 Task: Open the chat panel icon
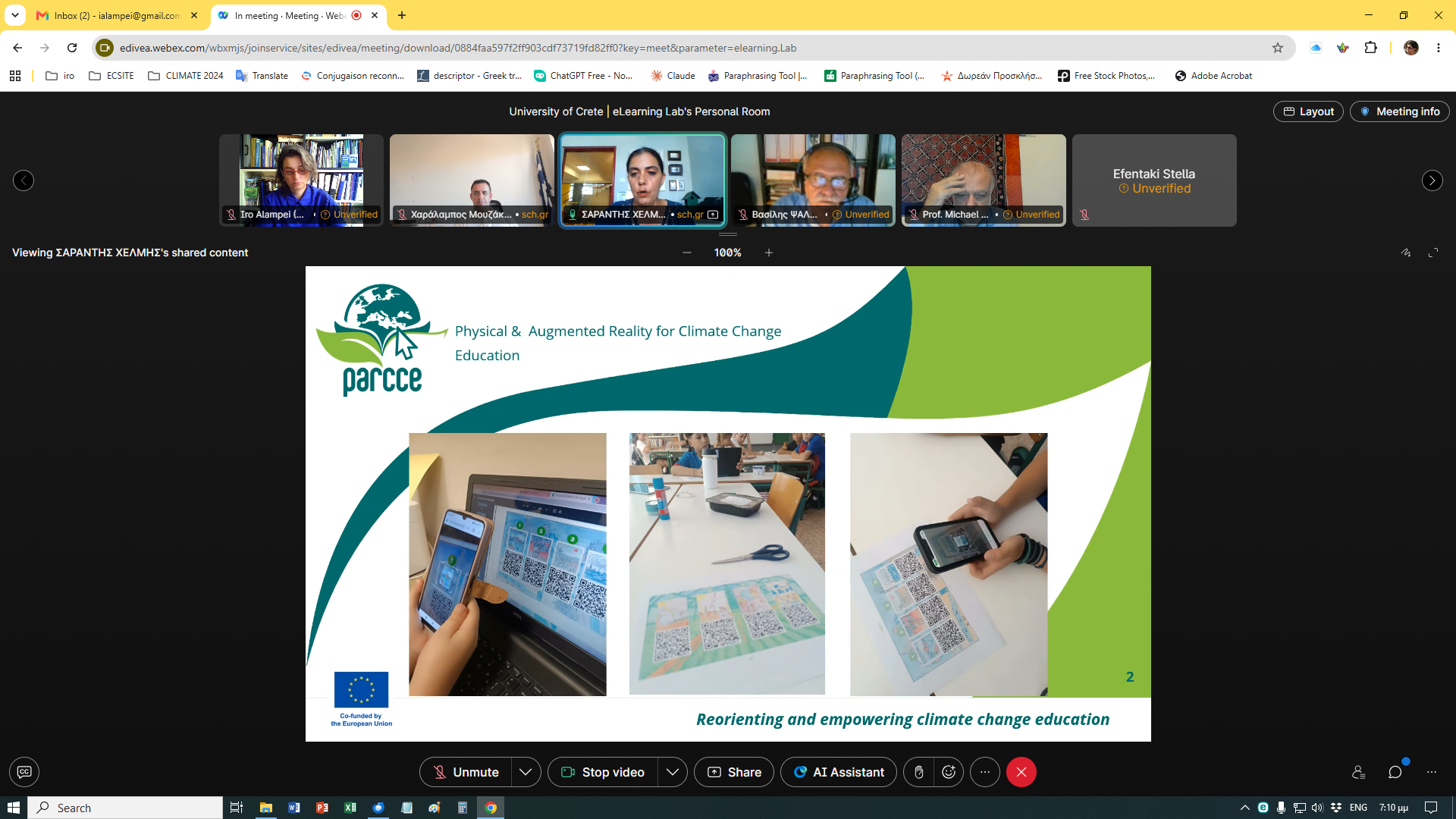coord(1395,772)
